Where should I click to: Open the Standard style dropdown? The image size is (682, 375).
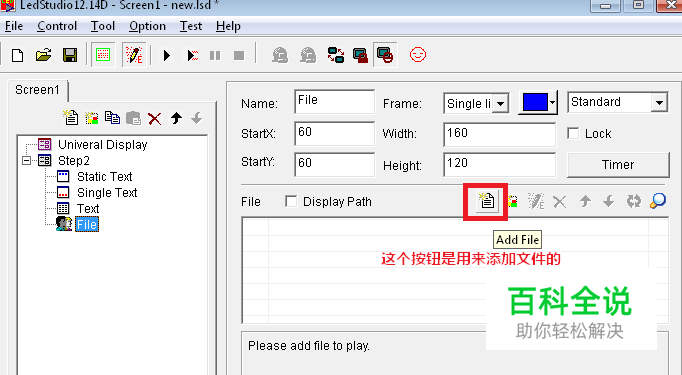[x=659, y=103]
